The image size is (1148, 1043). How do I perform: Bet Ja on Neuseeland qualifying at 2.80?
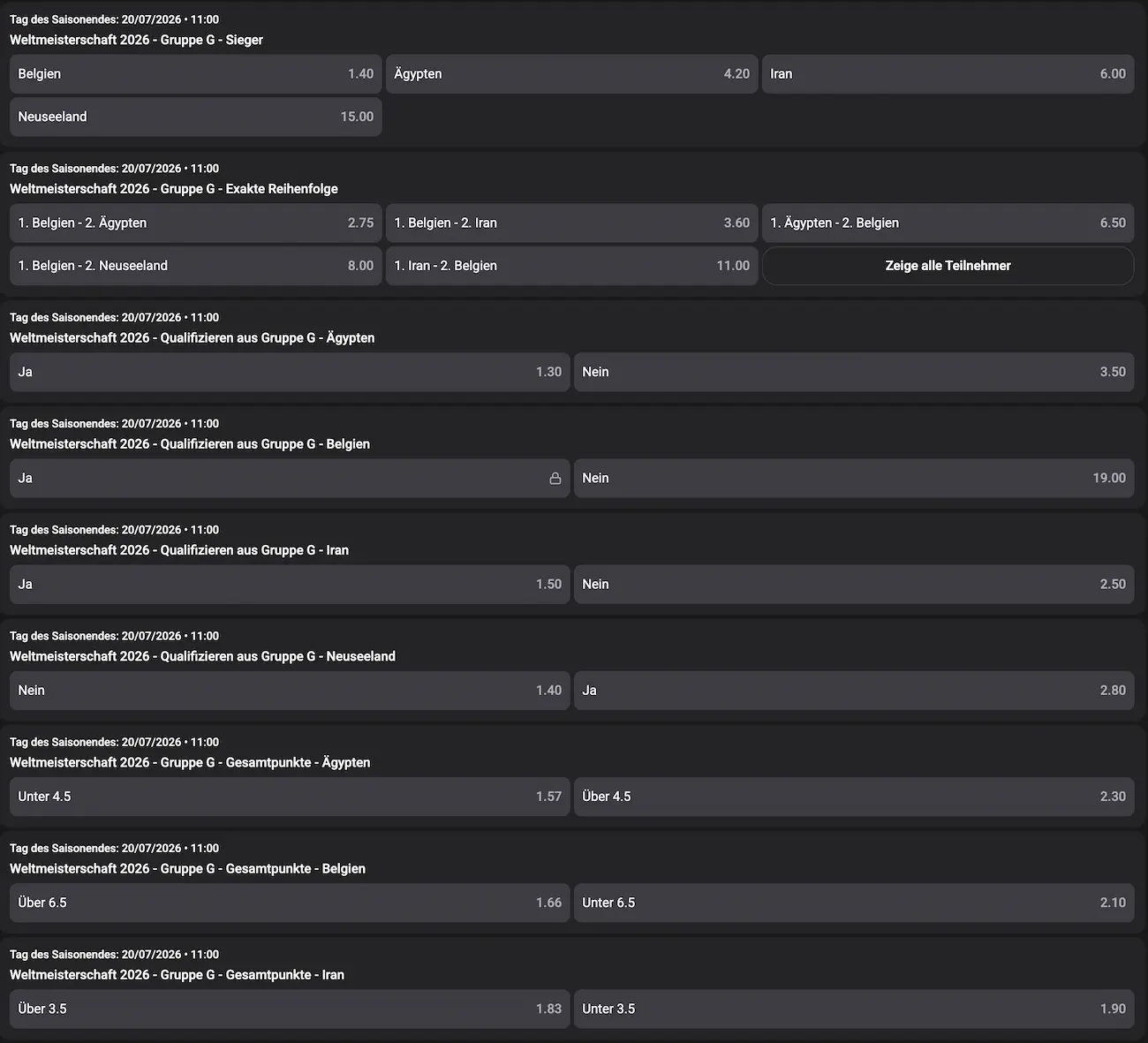click(x=854, y=691)
